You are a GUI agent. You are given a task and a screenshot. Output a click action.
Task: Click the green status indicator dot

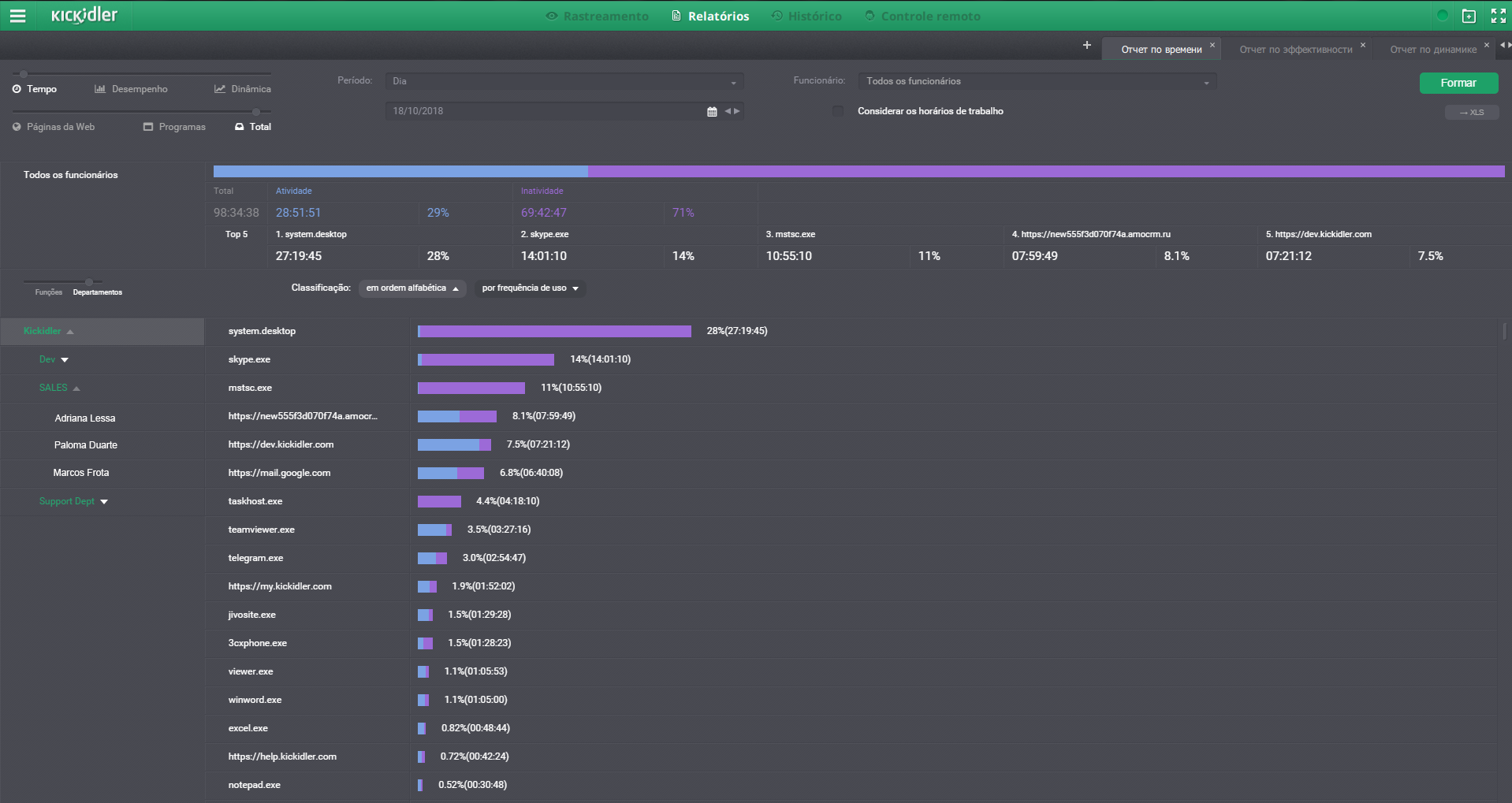(x=1443, y=15)
